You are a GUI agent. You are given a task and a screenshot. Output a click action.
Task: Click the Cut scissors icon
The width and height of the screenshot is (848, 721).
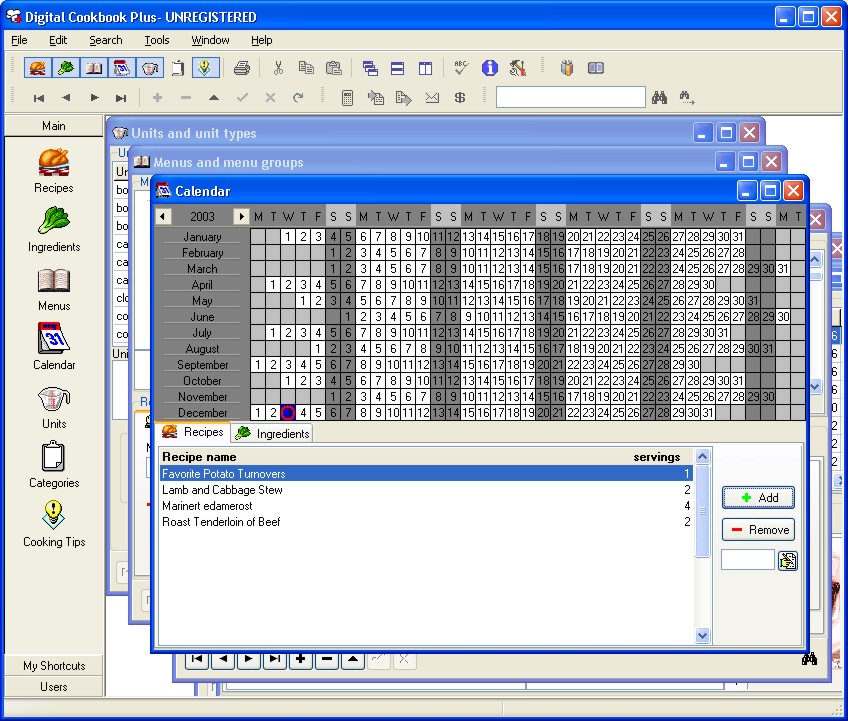(278, 68)
